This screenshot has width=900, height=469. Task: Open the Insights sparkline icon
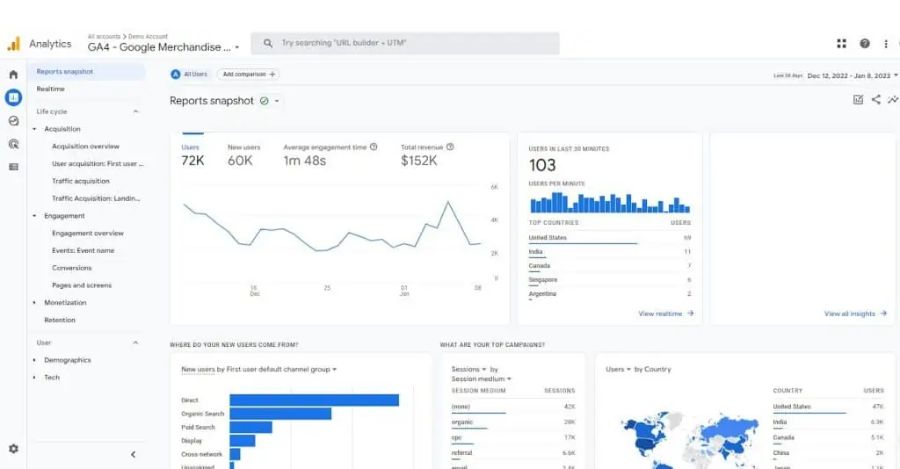(x=893, y=100)
